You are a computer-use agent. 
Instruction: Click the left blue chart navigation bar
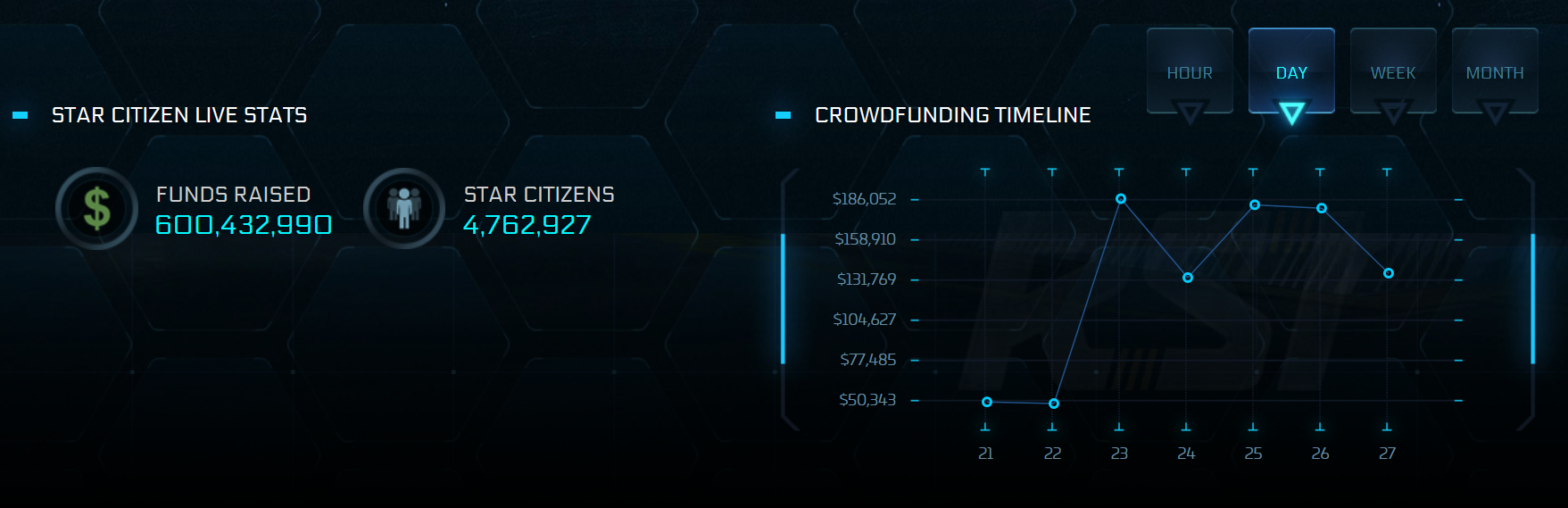point(783,298)
